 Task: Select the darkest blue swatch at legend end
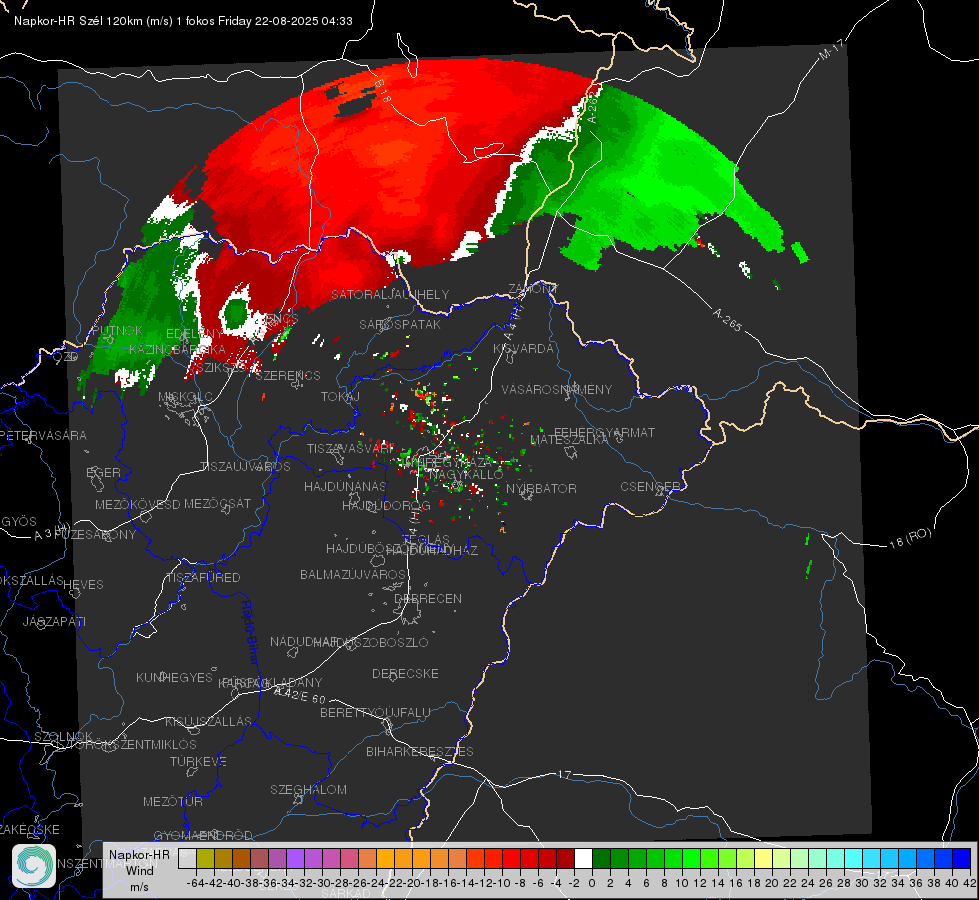click(x=962, y=858)
